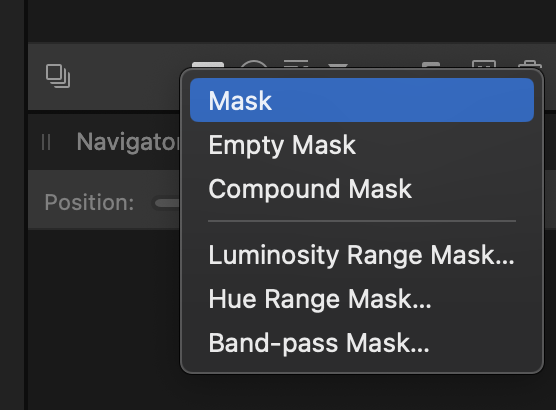Click the stacked layers icon
Image resolution: width=556 pixels, height=410 pixels.
tap(58, 76)
